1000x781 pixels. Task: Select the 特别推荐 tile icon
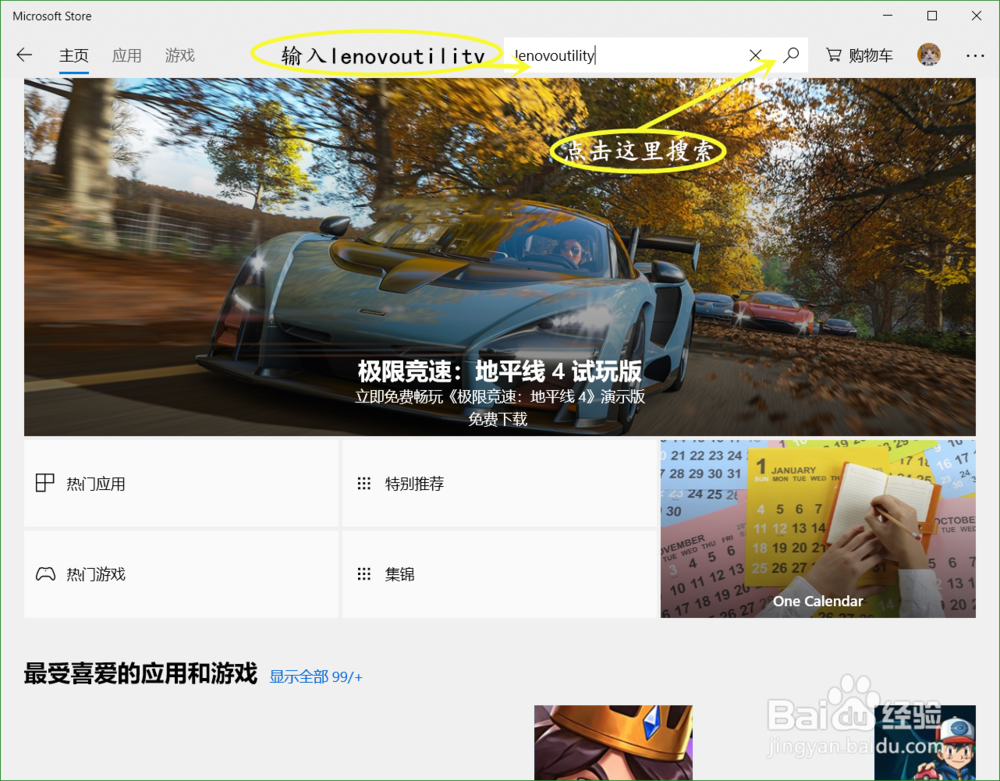(x=365, y=482)
